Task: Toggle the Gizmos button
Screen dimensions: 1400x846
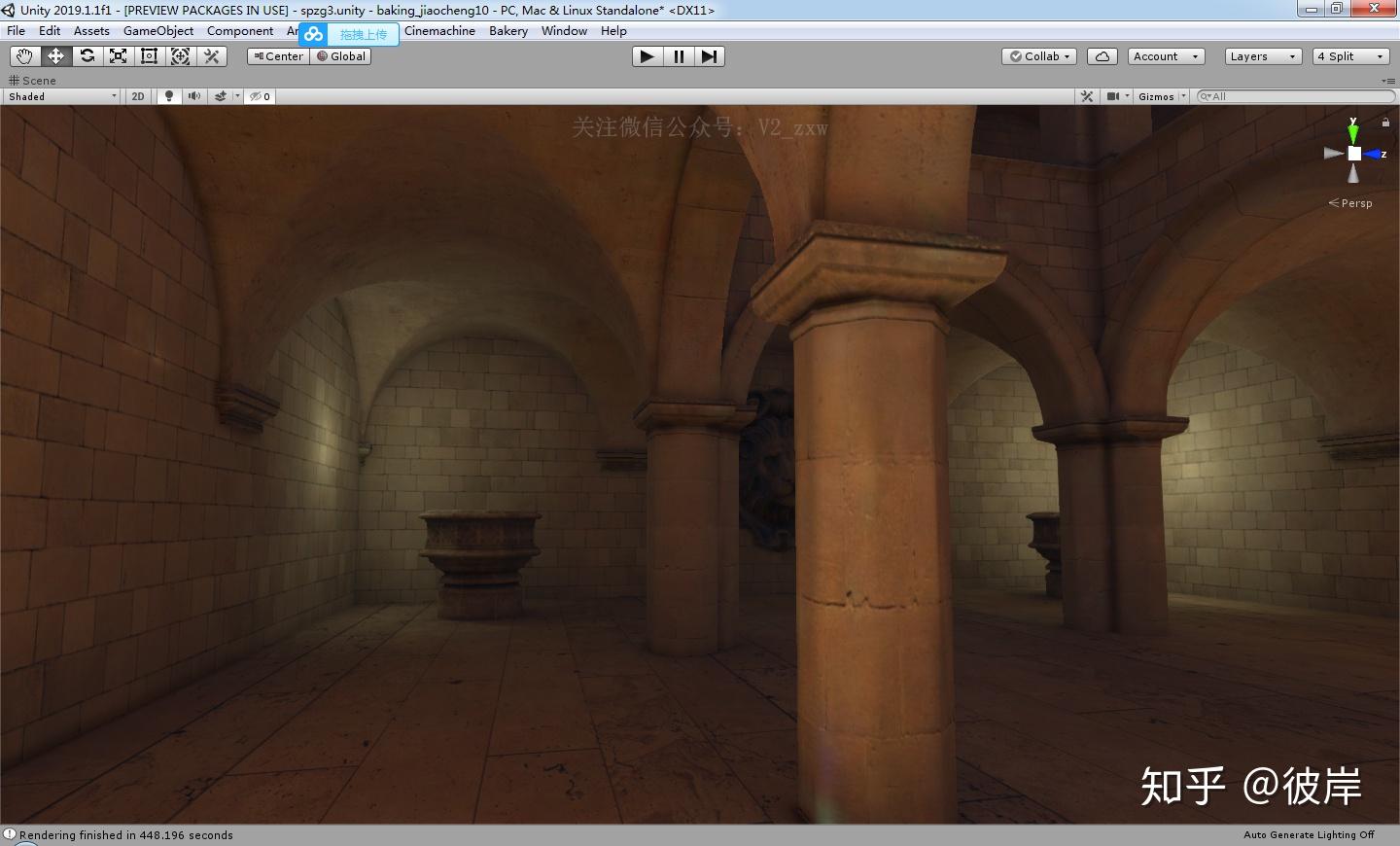Action: click(1156, 96)
